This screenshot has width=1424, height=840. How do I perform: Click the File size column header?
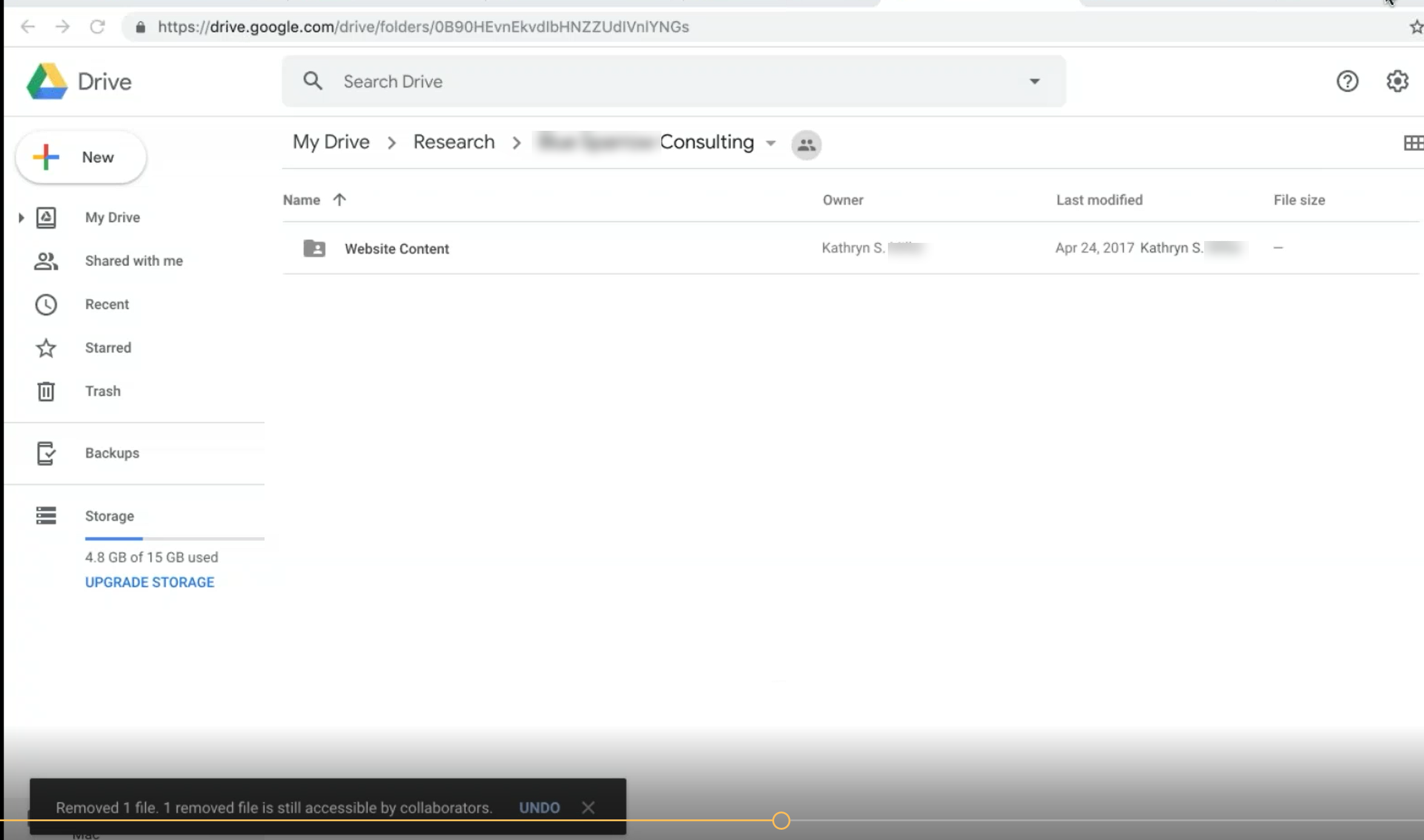click(x=1299, y=200)
